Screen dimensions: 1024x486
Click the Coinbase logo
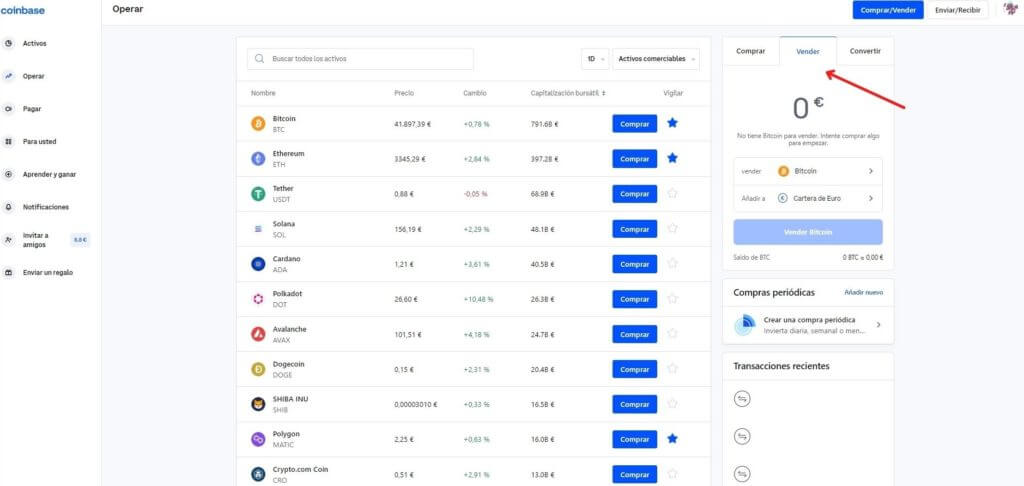pyautogui.click(x=23, y=10)
